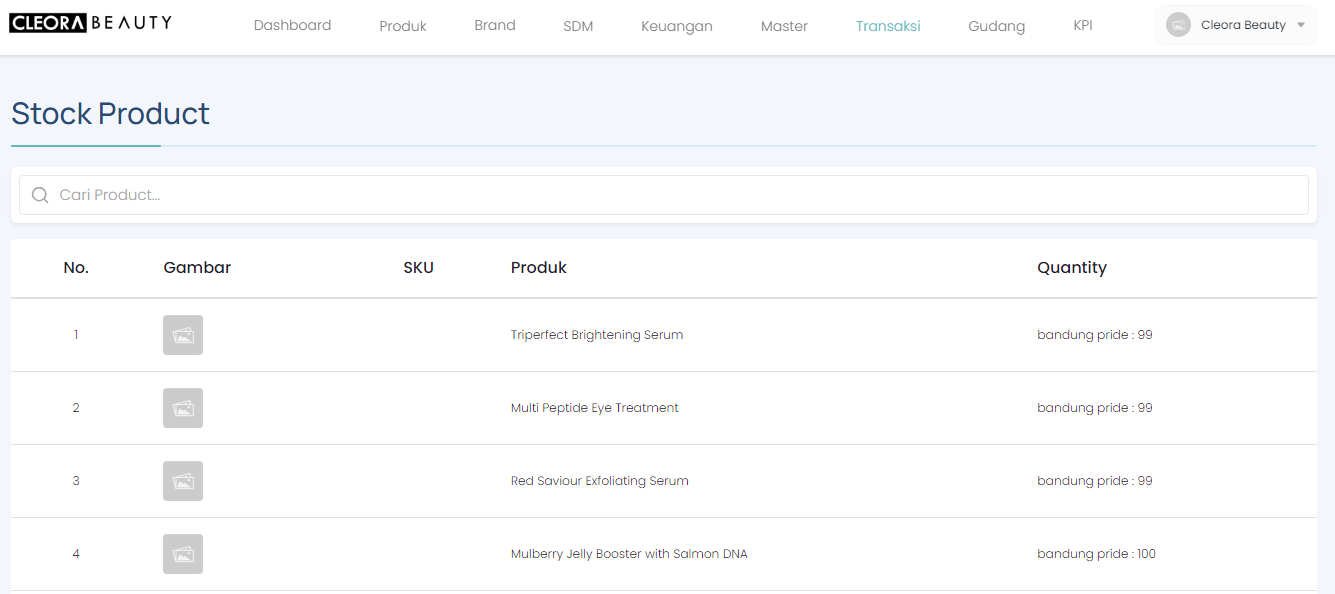The image size is (1335, 594).
Task: Open the KPI menu
Action: tap(1082, 26)
